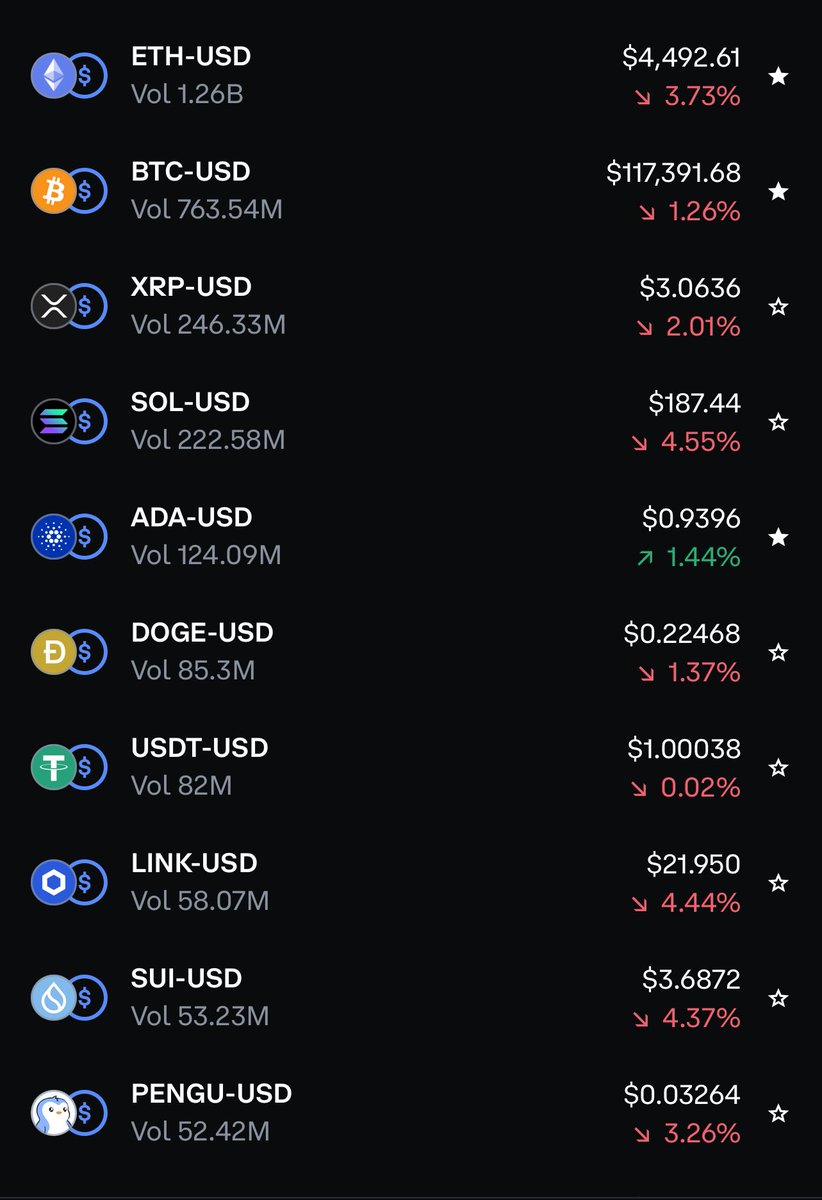Add XRP-USD to favorites with star
The width and height of the screenshot is (822, 1200).
click(778, 307)
